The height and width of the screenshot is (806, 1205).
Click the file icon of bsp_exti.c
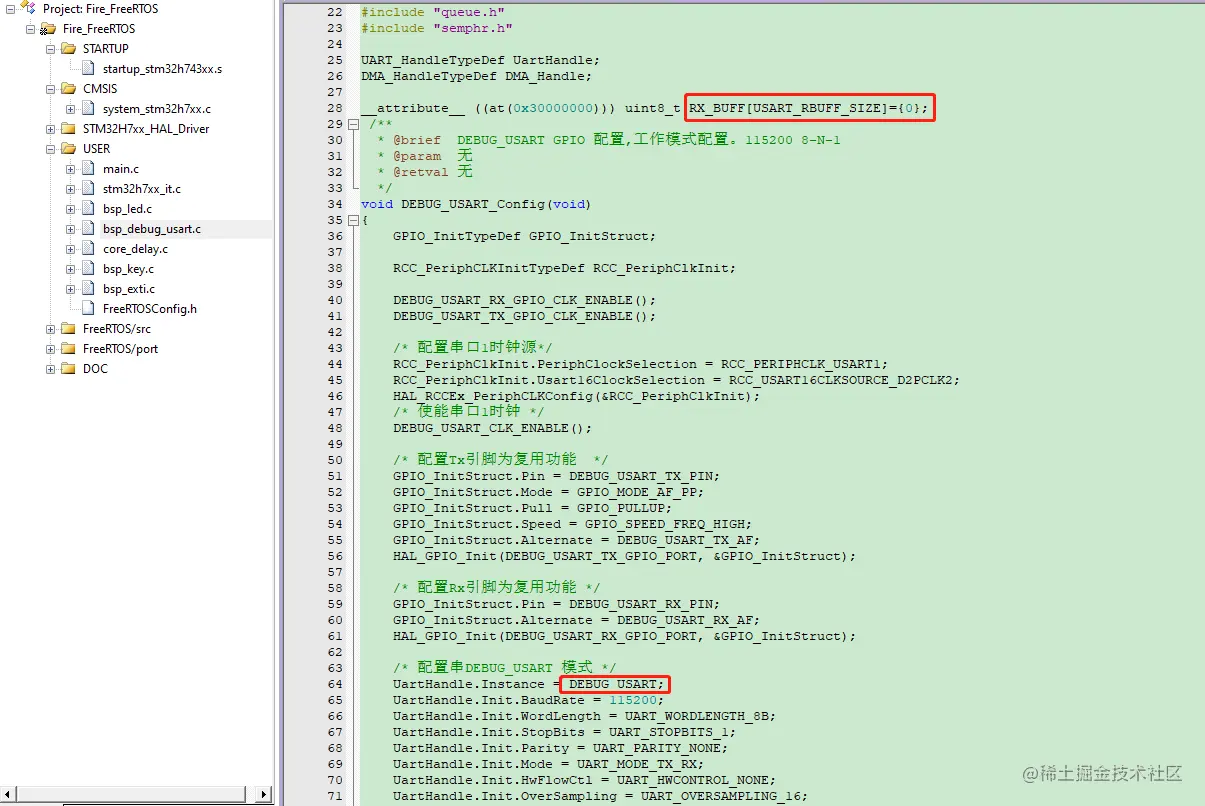[x=90, y=289]
